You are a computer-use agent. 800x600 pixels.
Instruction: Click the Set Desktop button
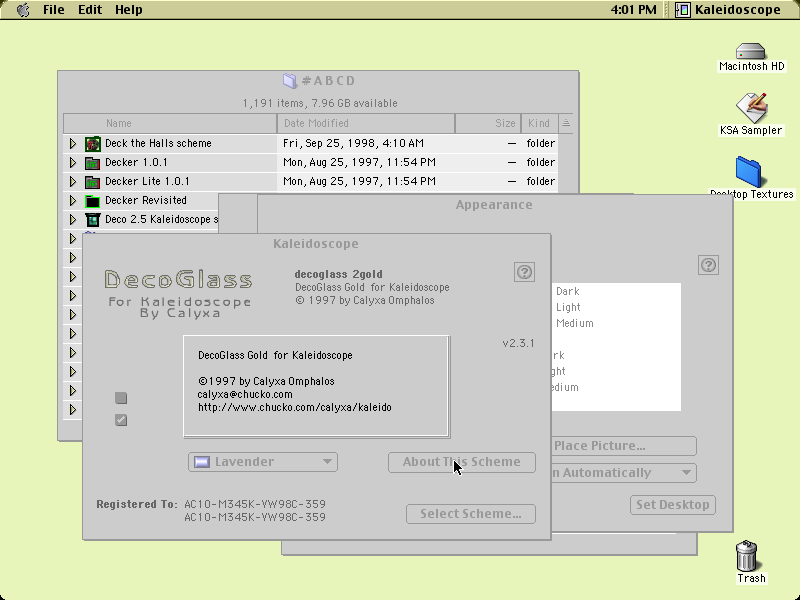pos(672,505)
